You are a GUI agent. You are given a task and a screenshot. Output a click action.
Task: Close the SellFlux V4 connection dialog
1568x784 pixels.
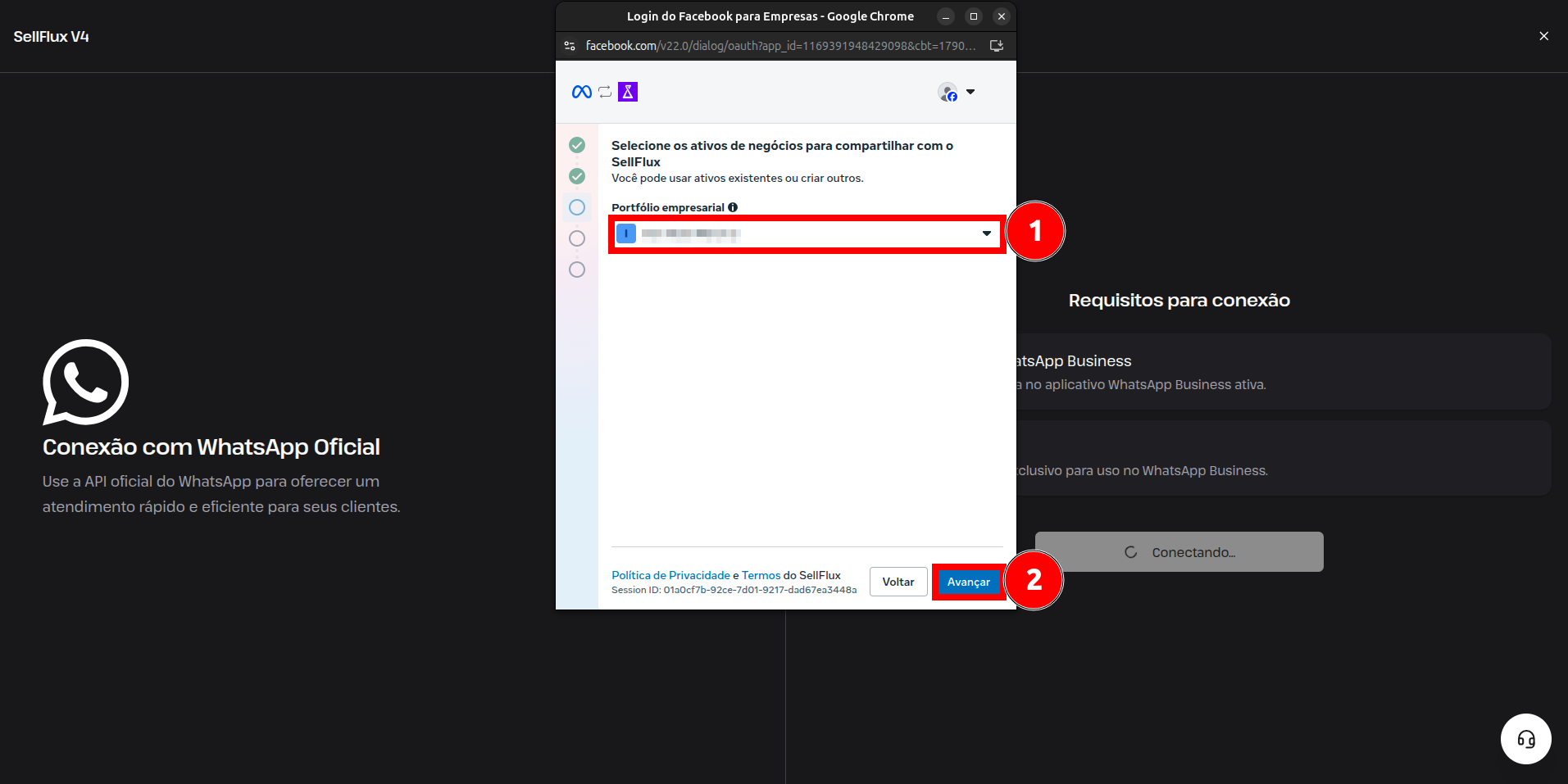pyautogui.click(x=1544, y=36)
